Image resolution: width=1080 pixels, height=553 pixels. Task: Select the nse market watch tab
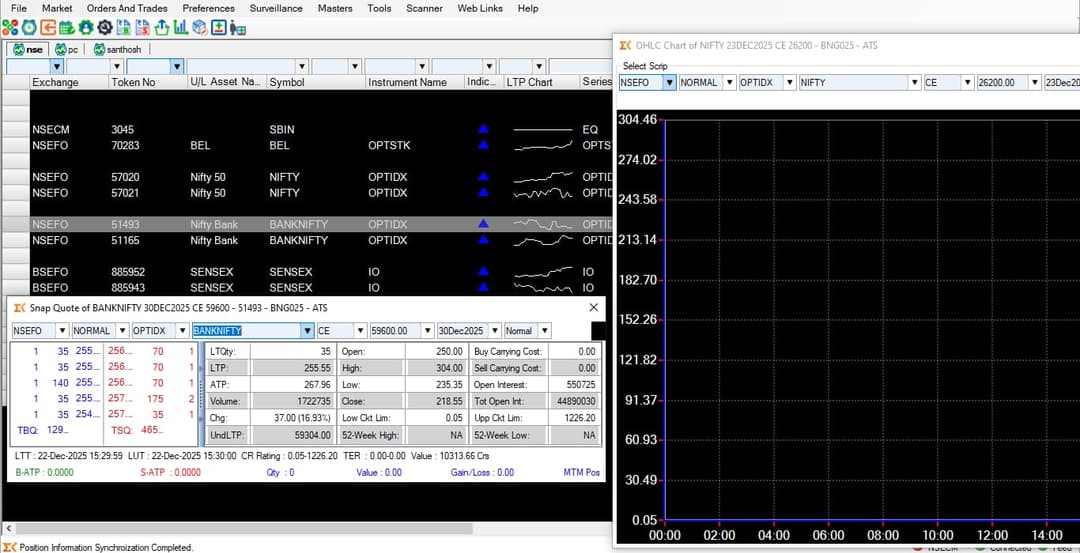click(x=28, y=50)
